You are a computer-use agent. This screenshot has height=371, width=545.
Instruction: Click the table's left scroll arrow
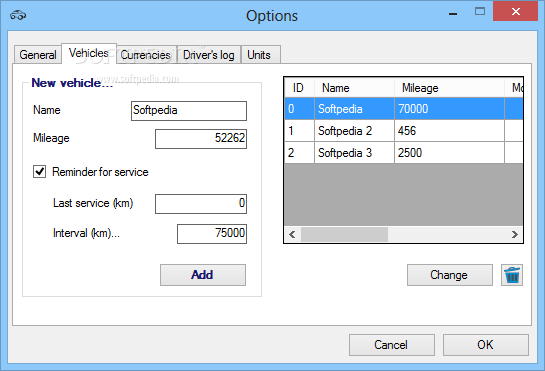click(292, 234)
